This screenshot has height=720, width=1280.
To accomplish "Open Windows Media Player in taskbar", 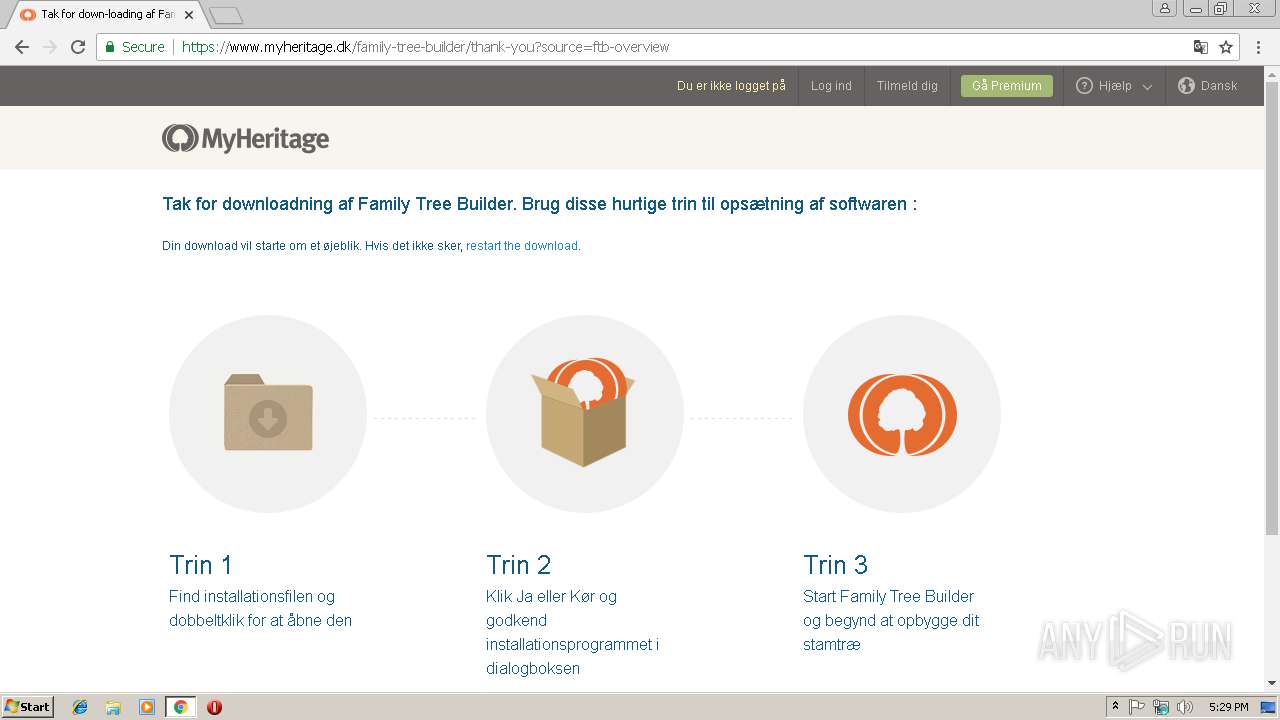I will tap(147, 707).
